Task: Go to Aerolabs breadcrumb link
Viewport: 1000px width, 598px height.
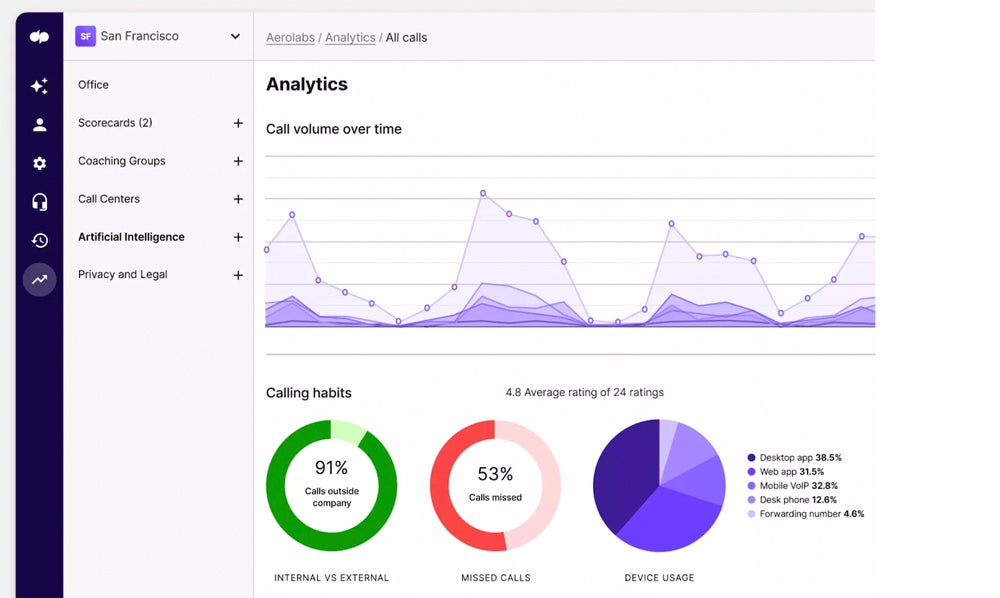Action: pos(290,38)
